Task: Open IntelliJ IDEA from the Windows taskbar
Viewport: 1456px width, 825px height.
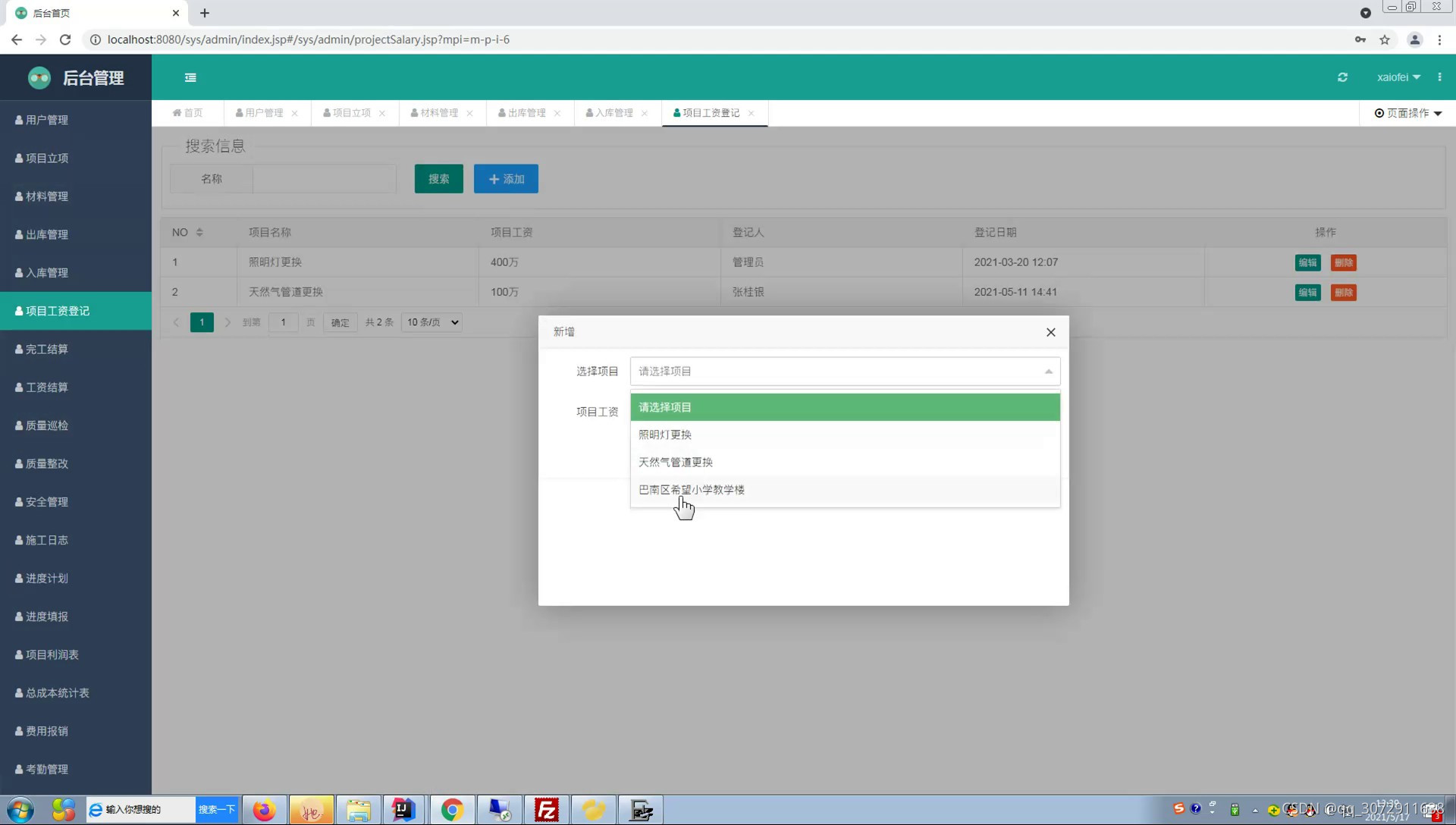Action: coord(403,810)
